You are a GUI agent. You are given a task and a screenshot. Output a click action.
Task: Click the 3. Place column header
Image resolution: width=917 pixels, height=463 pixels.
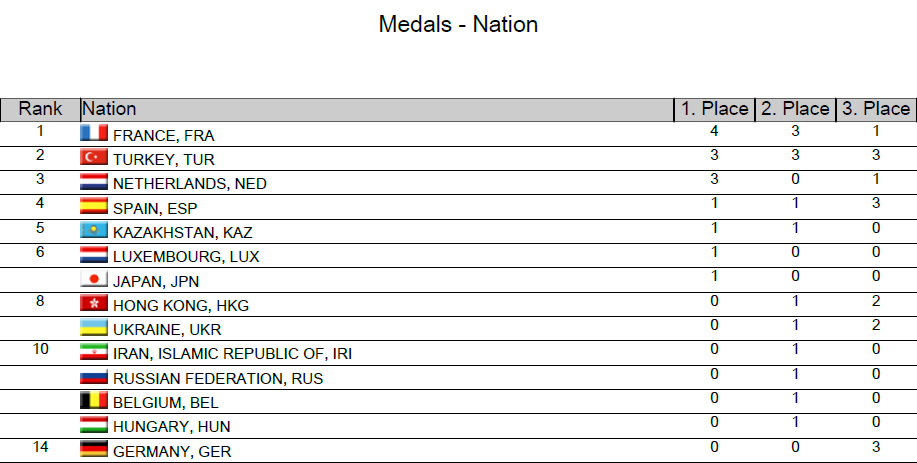[x=875, y=109]
